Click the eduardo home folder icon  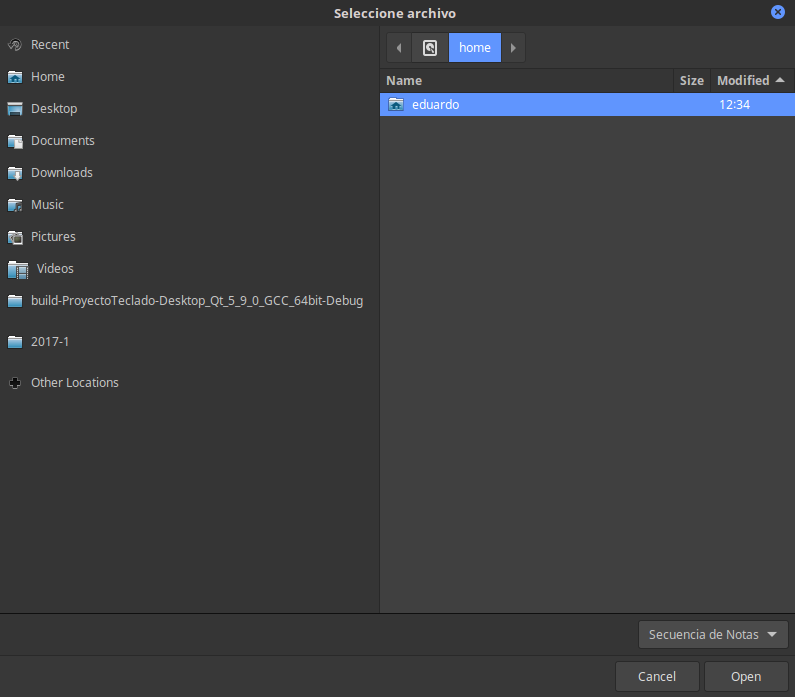[396, 104]
